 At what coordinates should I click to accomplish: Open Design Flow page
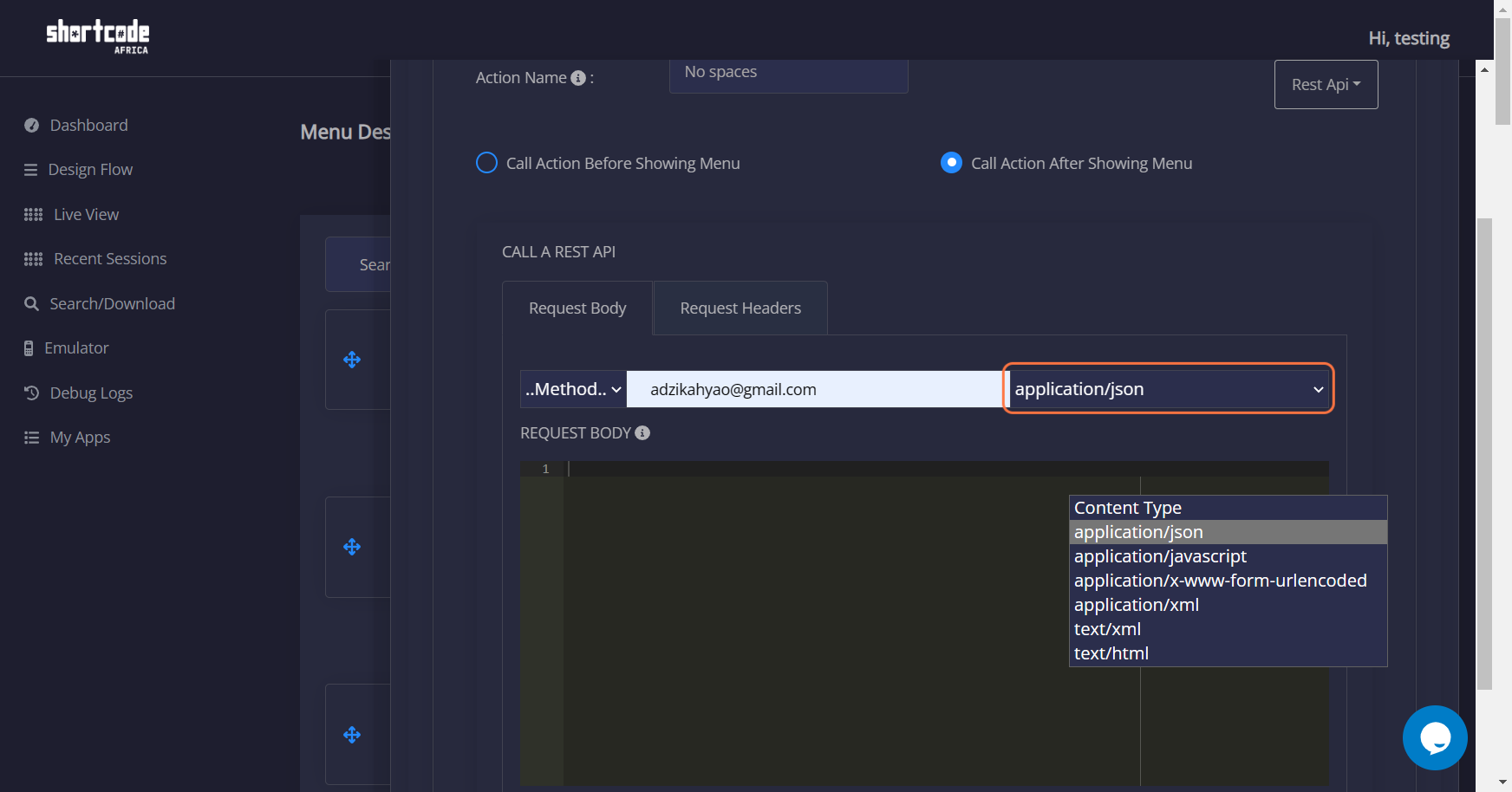pyautogui.click(x=90, y=170)
